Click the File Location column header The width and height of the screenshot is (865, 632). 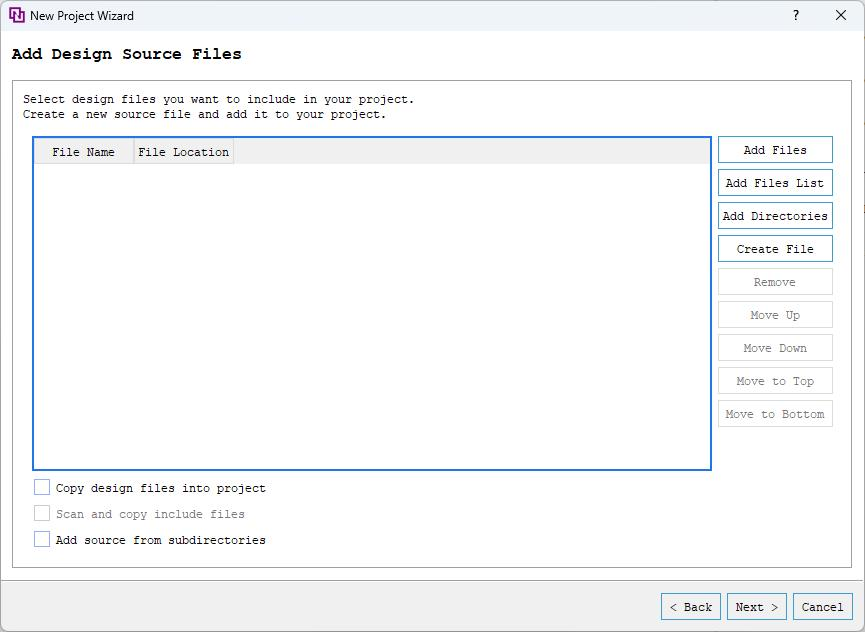184,152
